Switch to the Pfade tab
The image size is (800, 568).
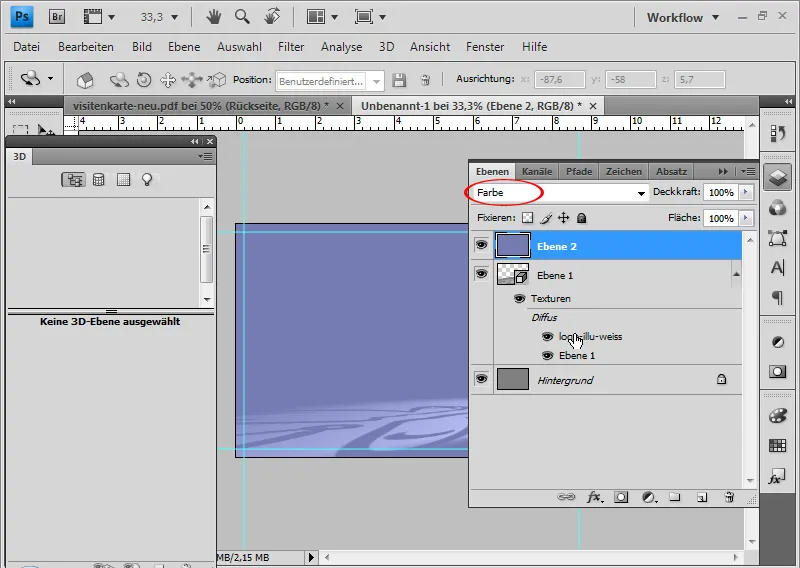coord(579,171)
